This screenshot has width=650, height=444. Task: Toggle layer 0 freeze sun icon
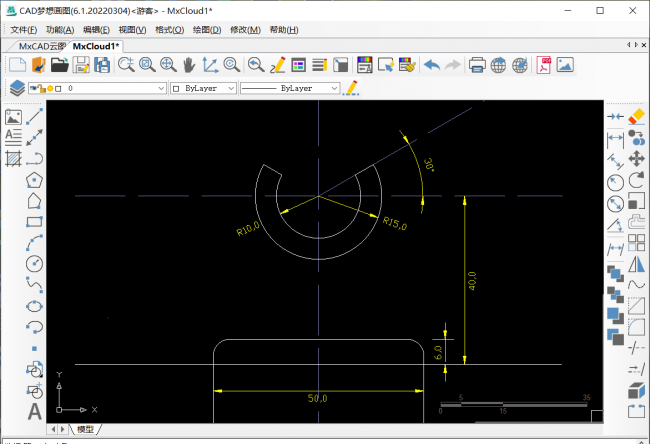(x=50, y=88)
